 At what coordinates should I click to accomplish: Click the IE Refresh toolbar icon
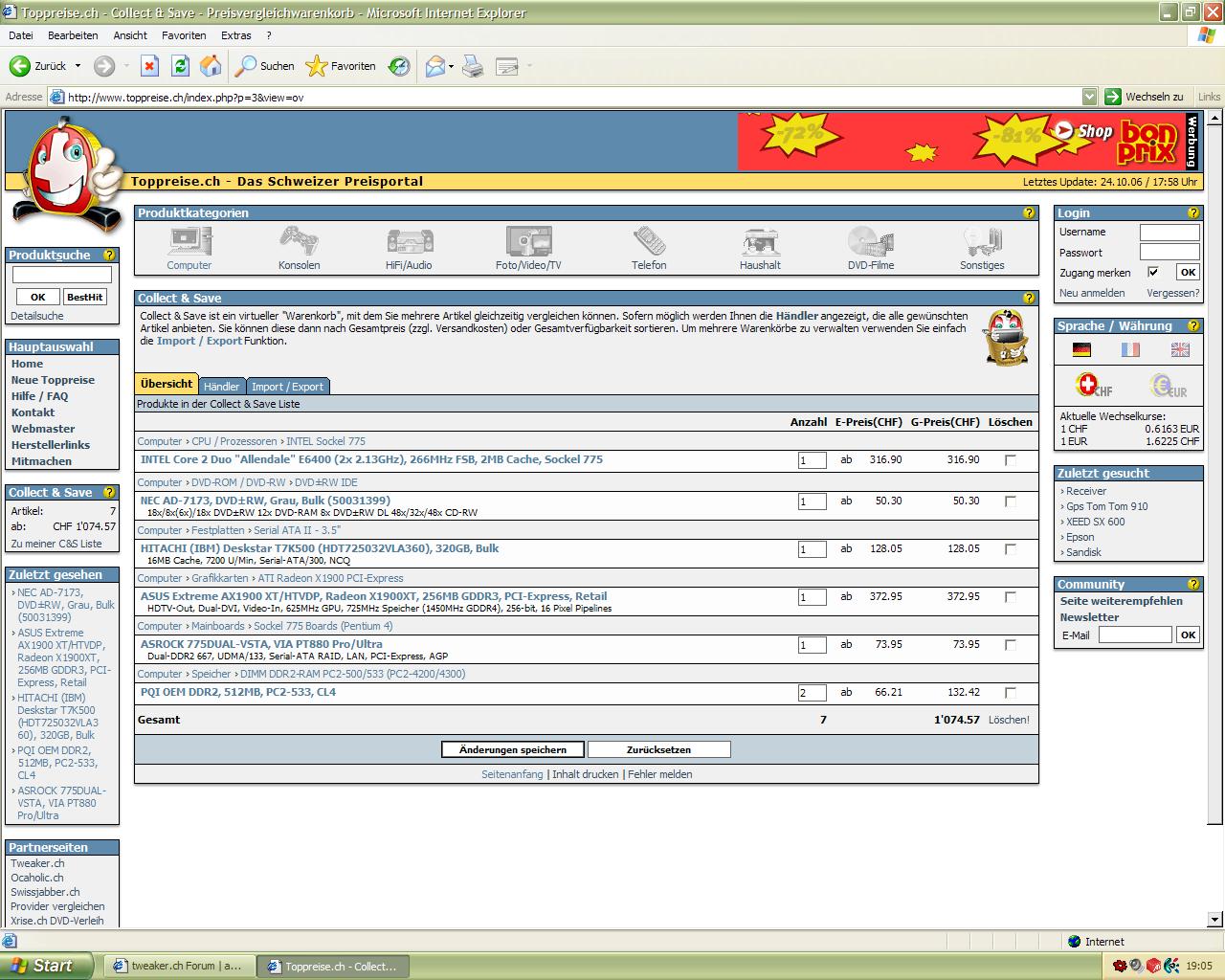point(180,66)
